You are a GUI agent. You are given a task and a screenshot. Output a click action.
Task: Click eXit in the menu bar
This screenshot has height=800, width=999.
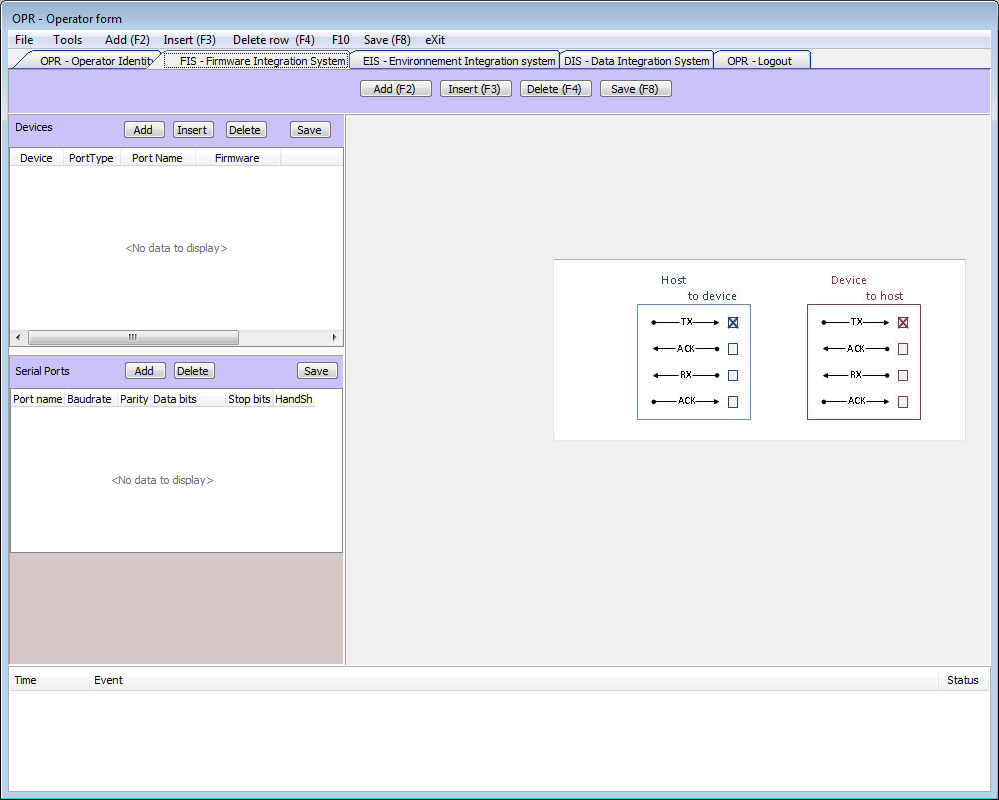tap(435, 40)
